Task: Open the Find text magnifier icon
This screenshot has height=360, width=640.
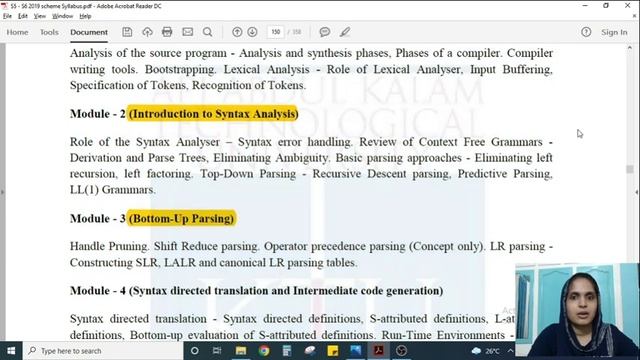Action: click(x=207, y=32)
